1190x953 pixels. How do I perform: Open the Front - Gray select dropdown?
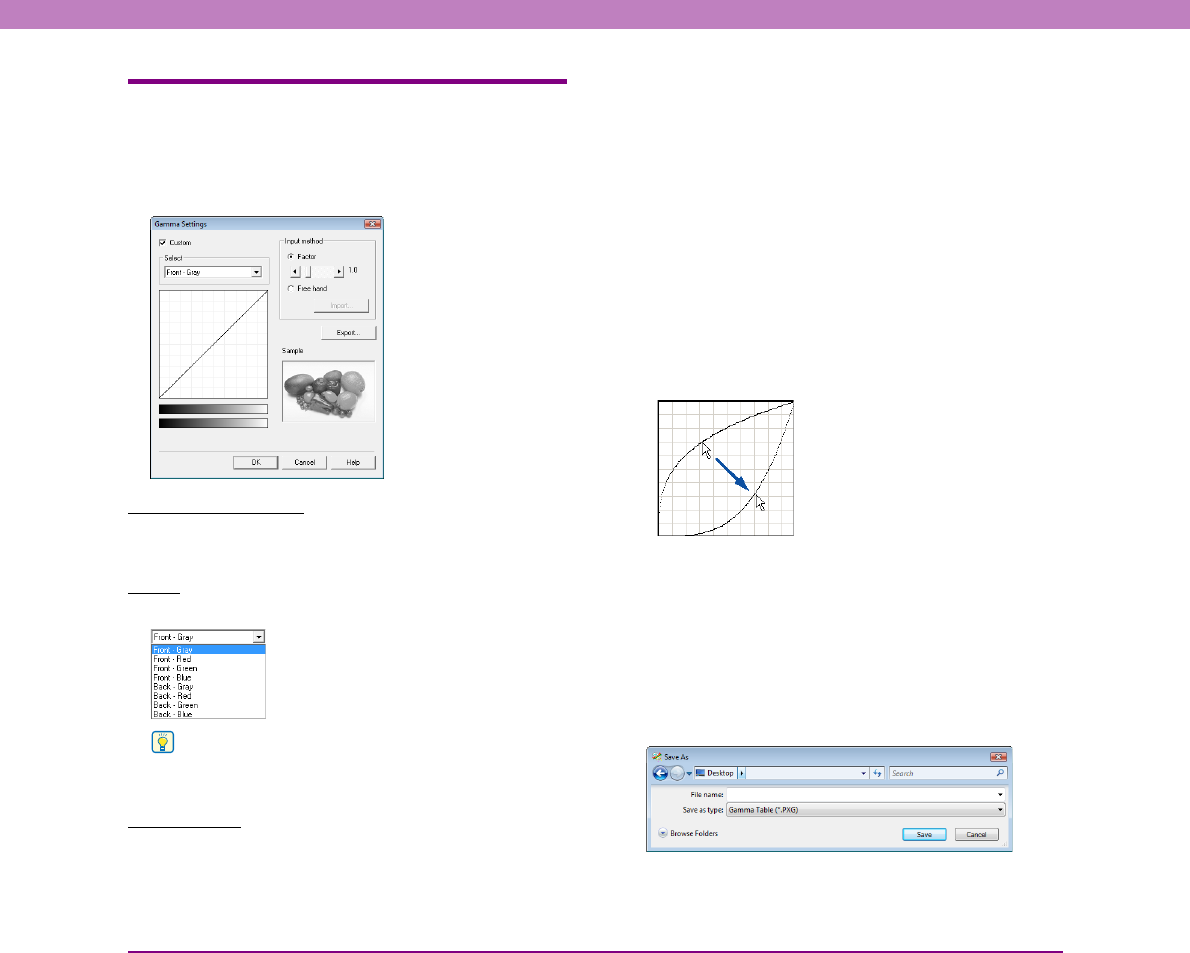pyautogui.click(x=213, y=272)
